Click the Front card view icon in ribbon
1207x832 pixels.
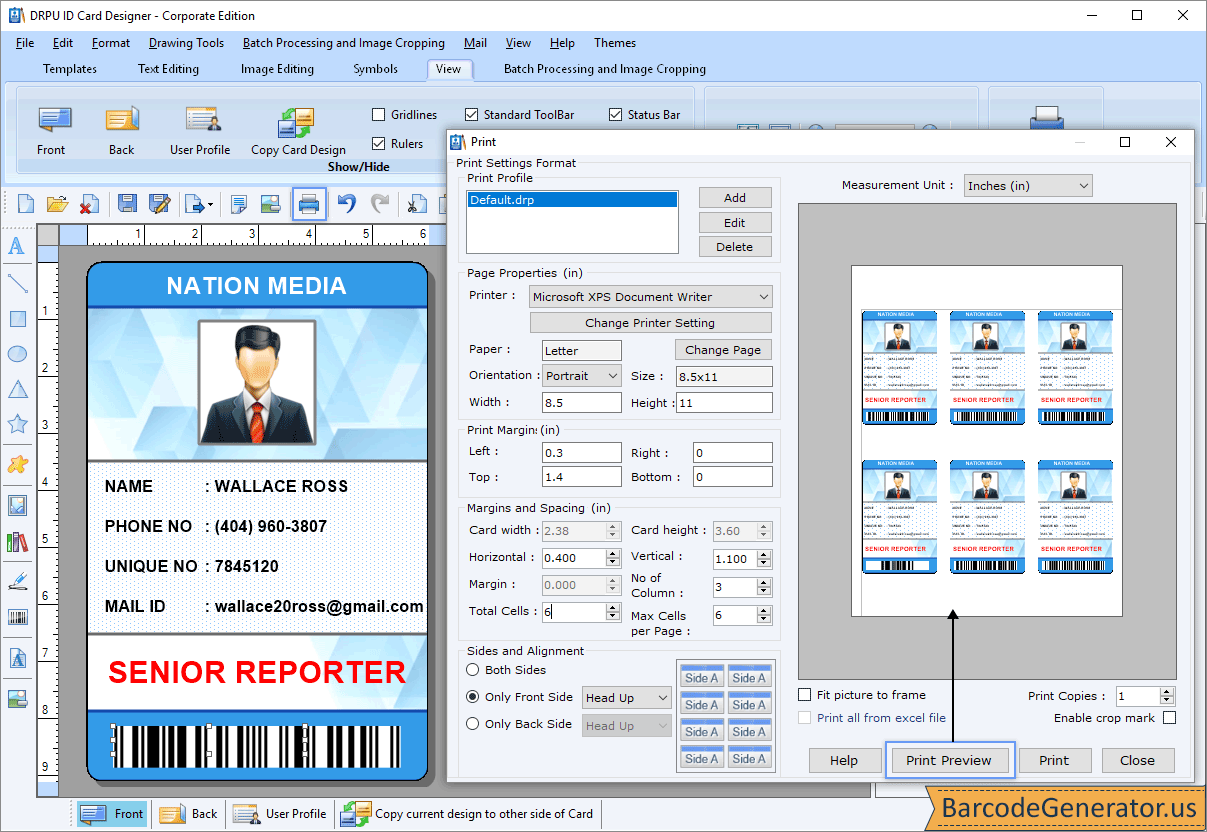coord(53,121)
